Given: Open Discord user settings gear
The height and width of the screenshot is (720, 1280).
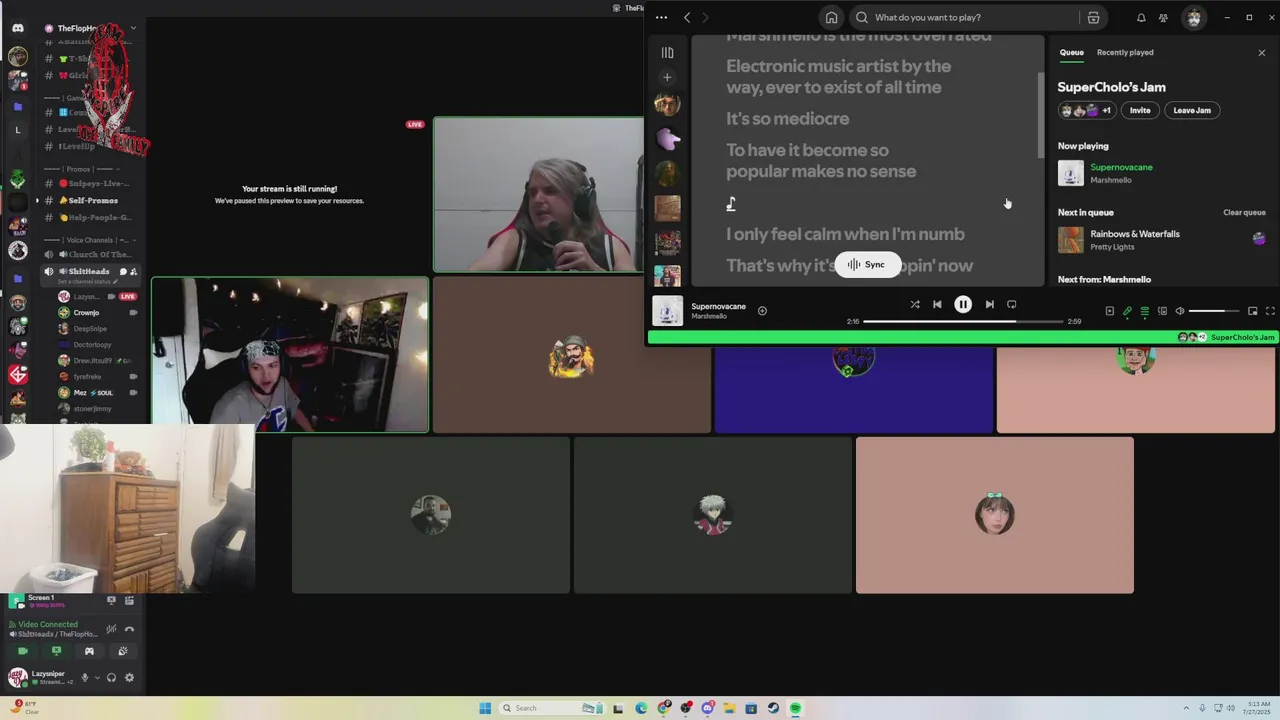Looking at the screenshot, I should pyautogui.click(x=129, y=677).
